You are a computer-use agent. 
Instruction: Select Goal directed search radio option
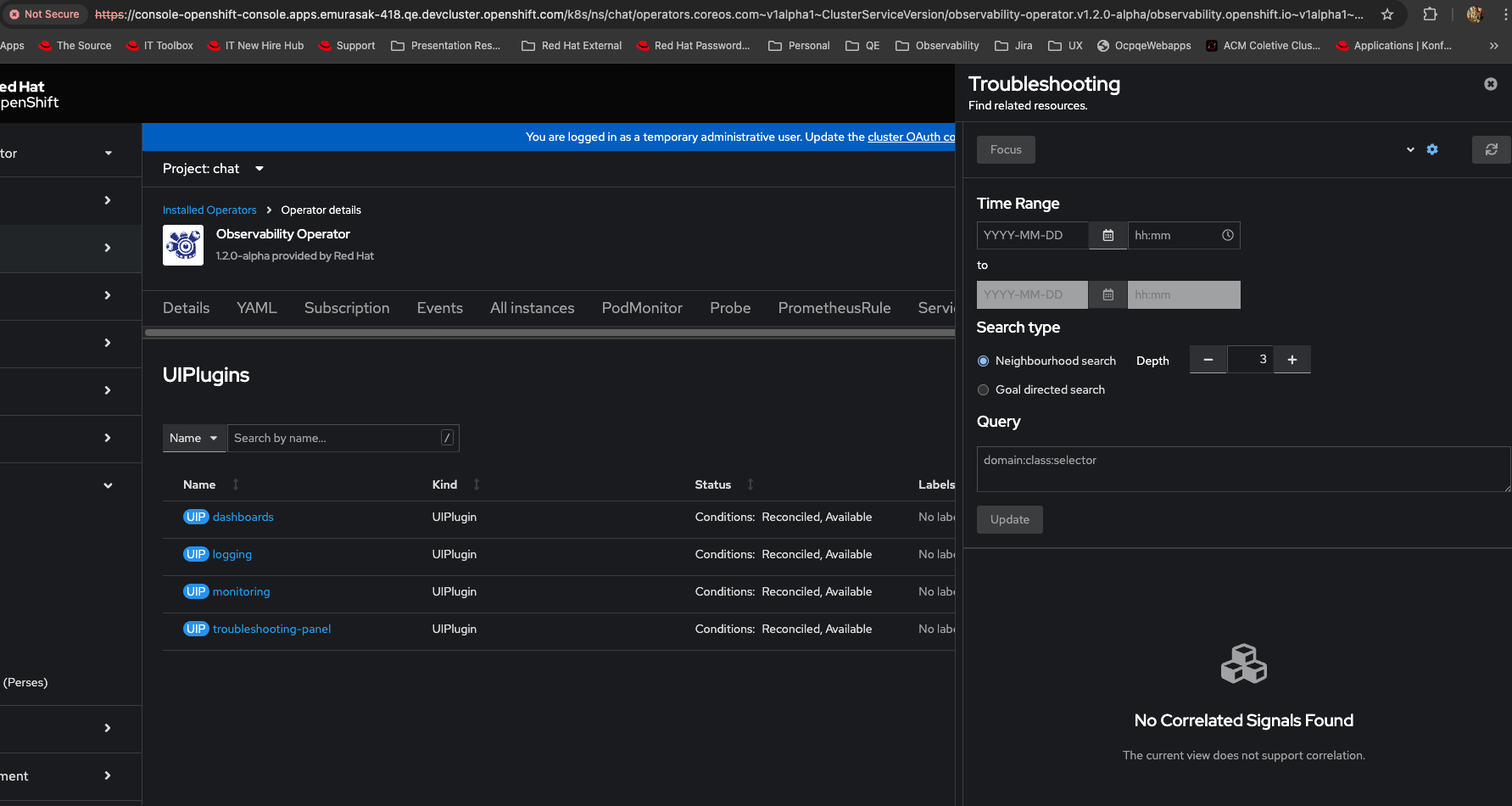tap(984, 389)
